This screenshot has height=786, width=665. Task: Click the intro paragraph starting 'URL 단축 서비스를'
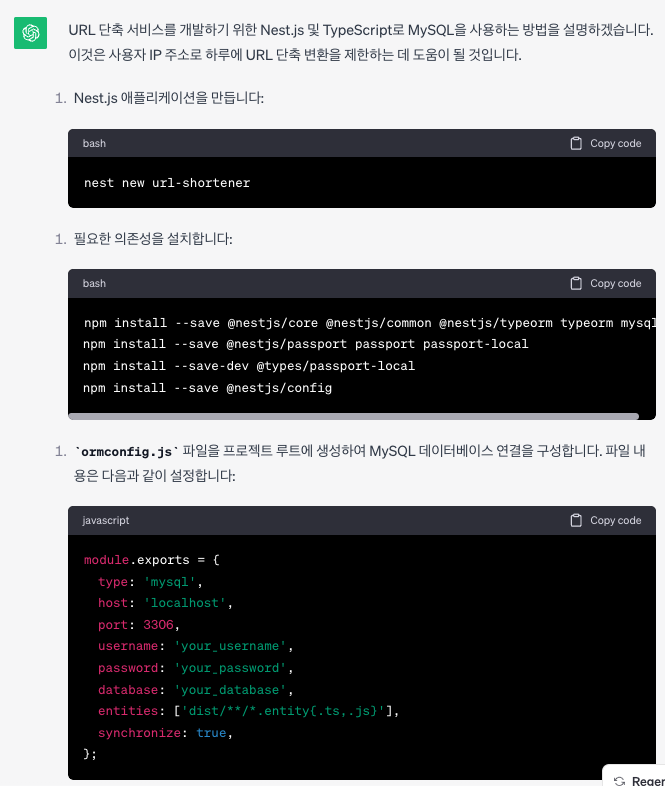click(361, 42)
